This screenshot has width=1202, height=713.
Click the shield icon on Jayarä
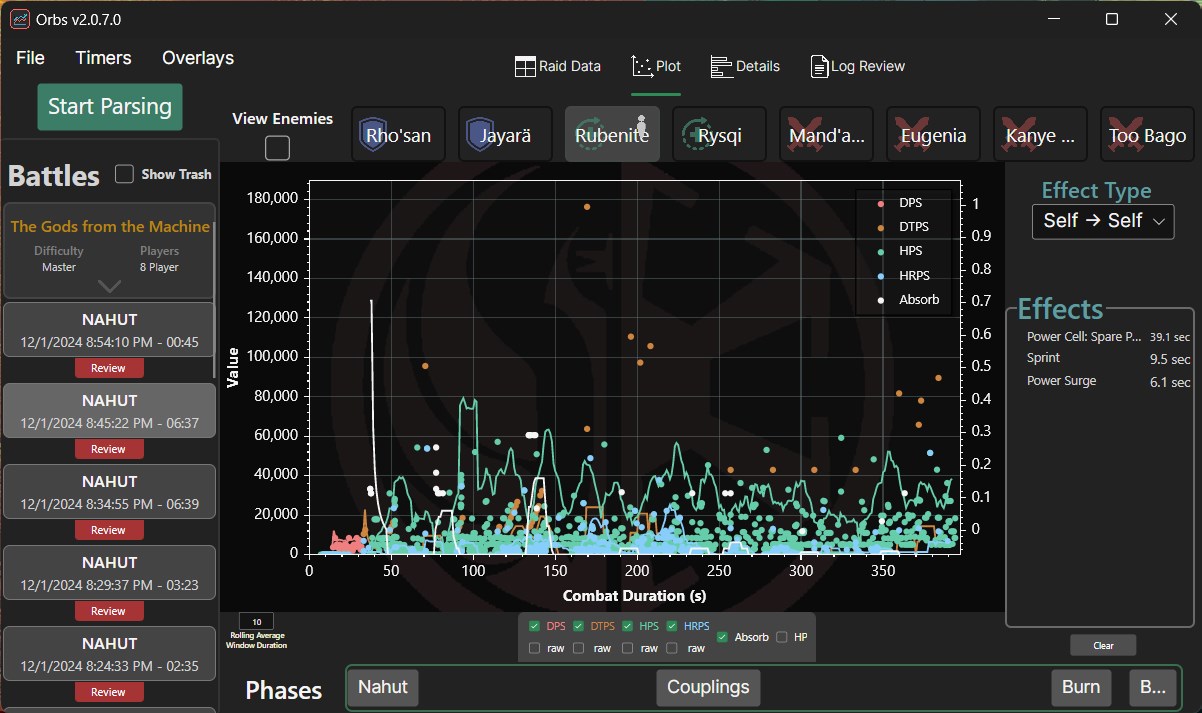coord(480,135)
